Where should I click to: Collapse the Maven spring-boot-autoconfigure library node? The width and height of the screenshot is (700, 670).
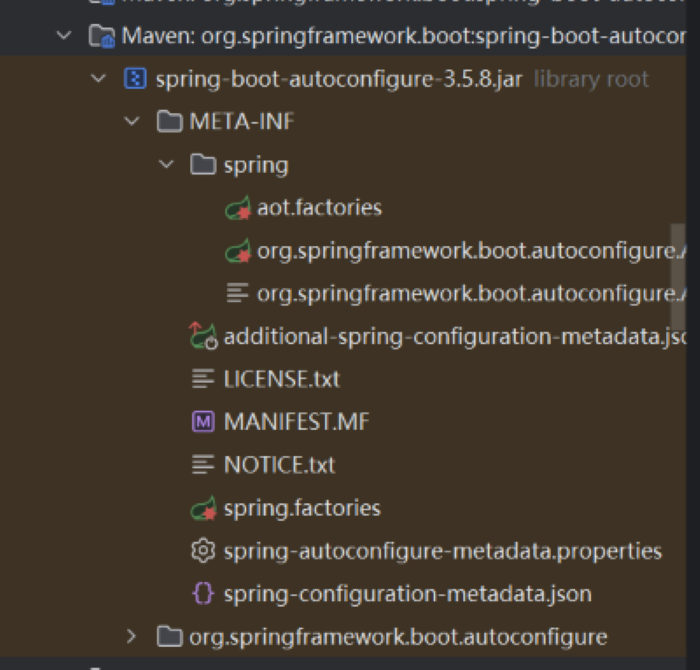click(x=64, y=35)
